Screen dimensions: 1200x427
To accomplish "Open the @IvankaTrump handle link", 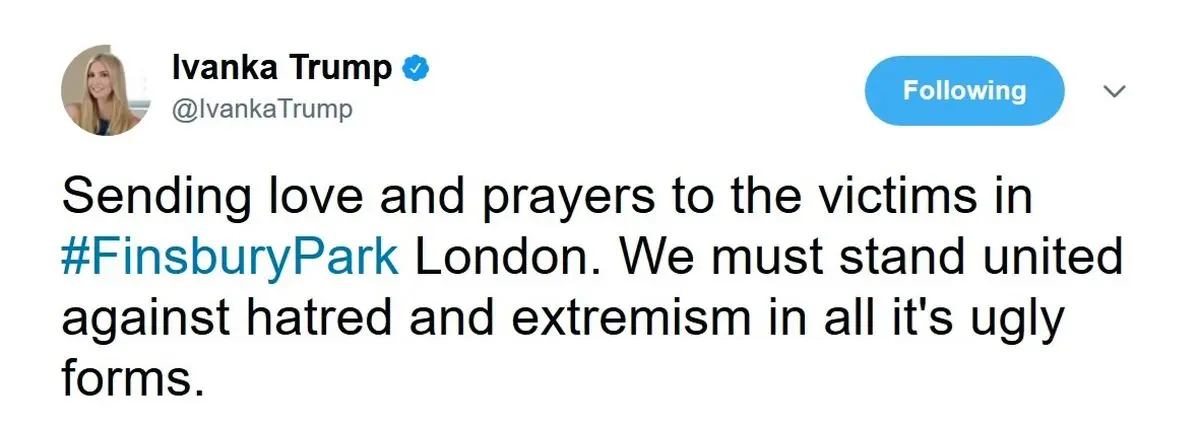I will tap(263, 109).
